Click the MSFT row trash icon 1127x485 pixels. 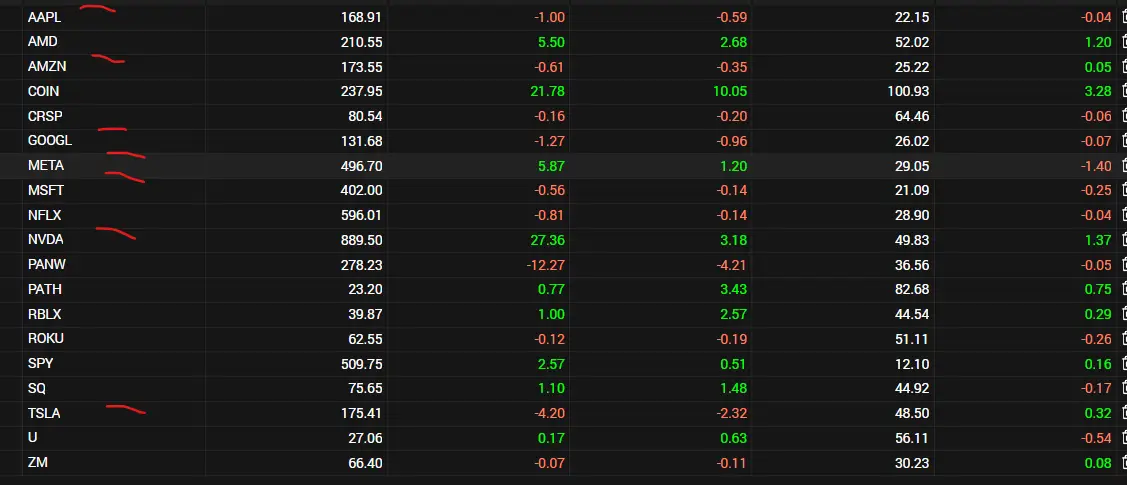(1124, 190)
